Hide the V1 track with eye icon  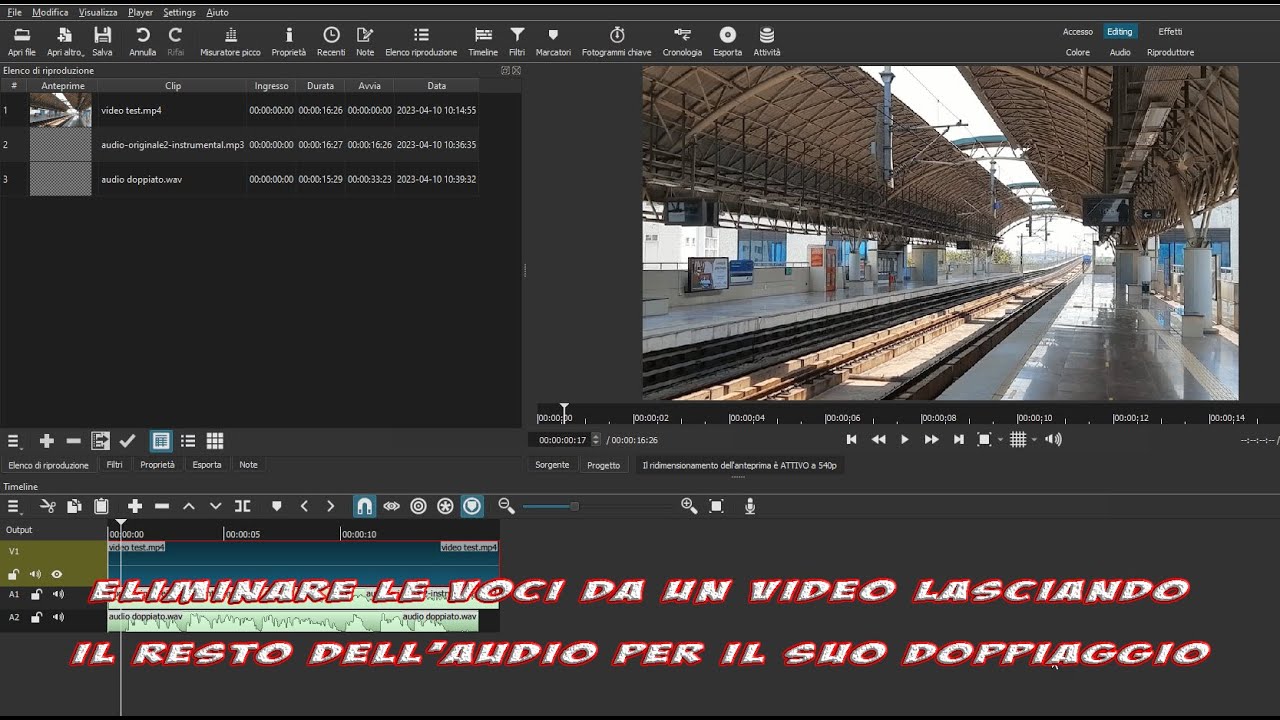point(57,574)
